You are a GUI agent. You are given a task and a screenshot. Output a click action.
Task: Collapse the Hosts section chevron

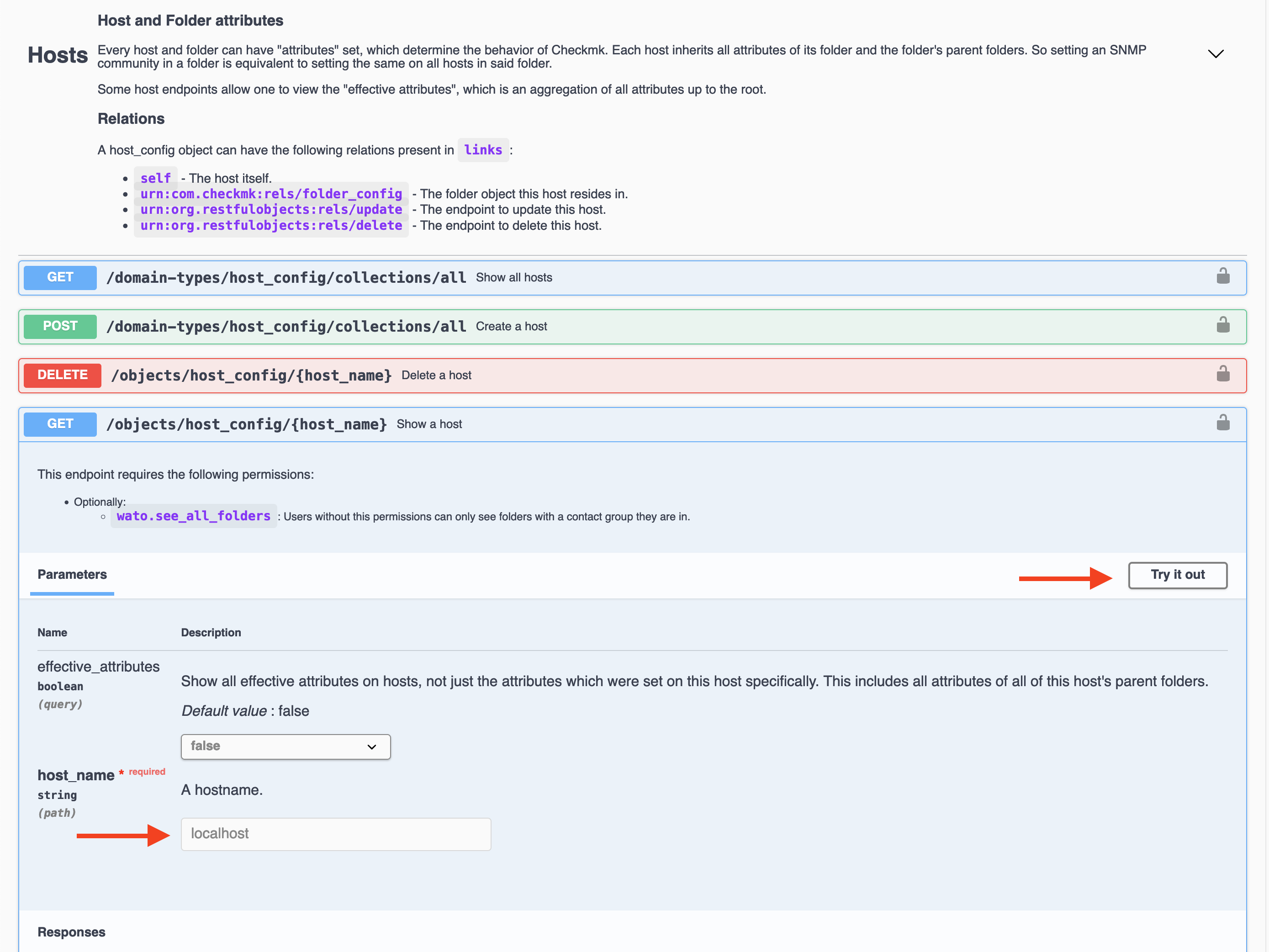(x=1215, y=54)
